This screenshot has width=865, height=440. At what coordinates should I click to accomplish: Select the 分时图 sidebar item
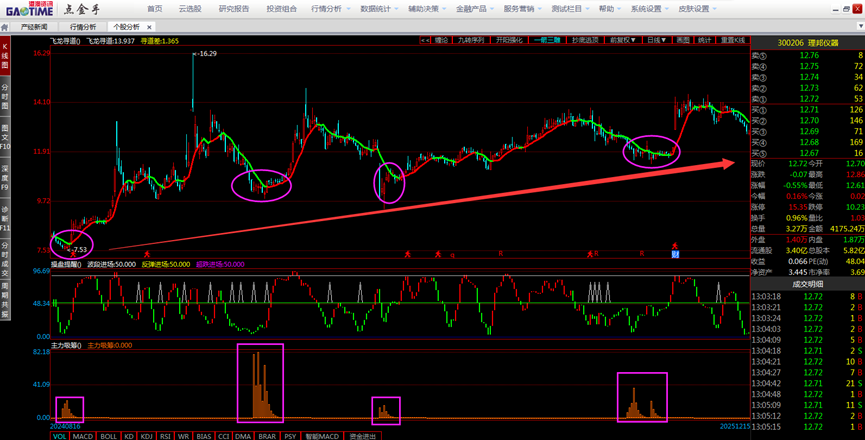[5, 95]
